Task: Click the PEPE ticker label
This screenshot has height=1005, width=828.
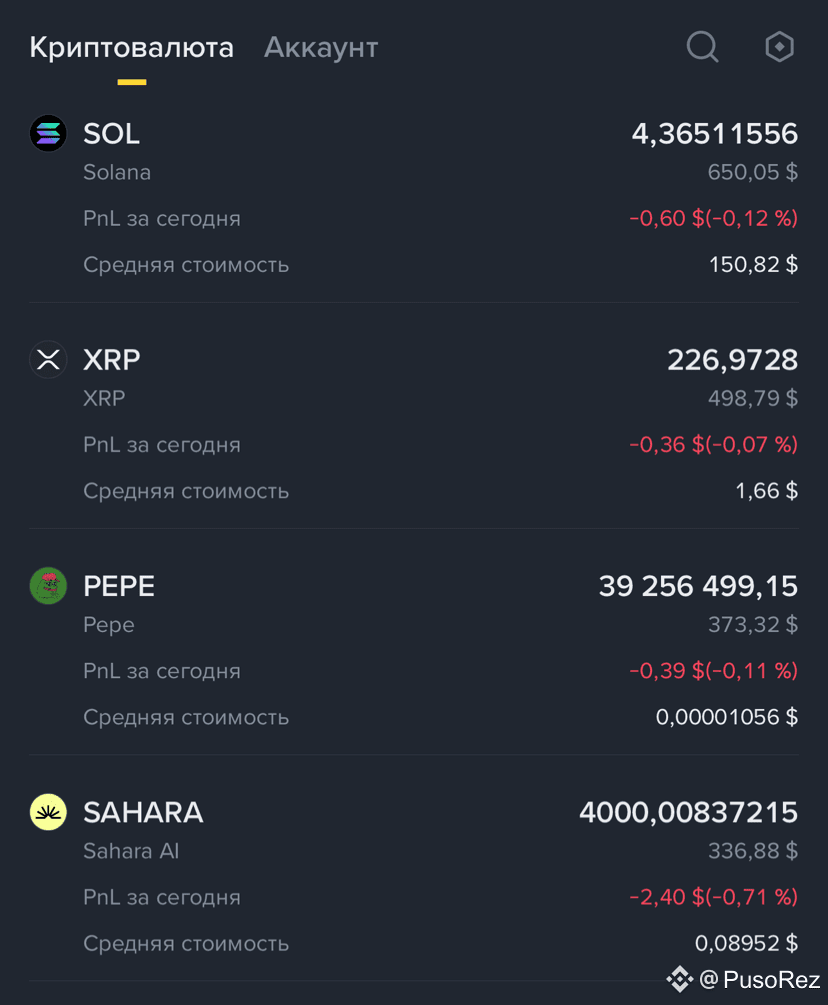Action: click(119, 586)
